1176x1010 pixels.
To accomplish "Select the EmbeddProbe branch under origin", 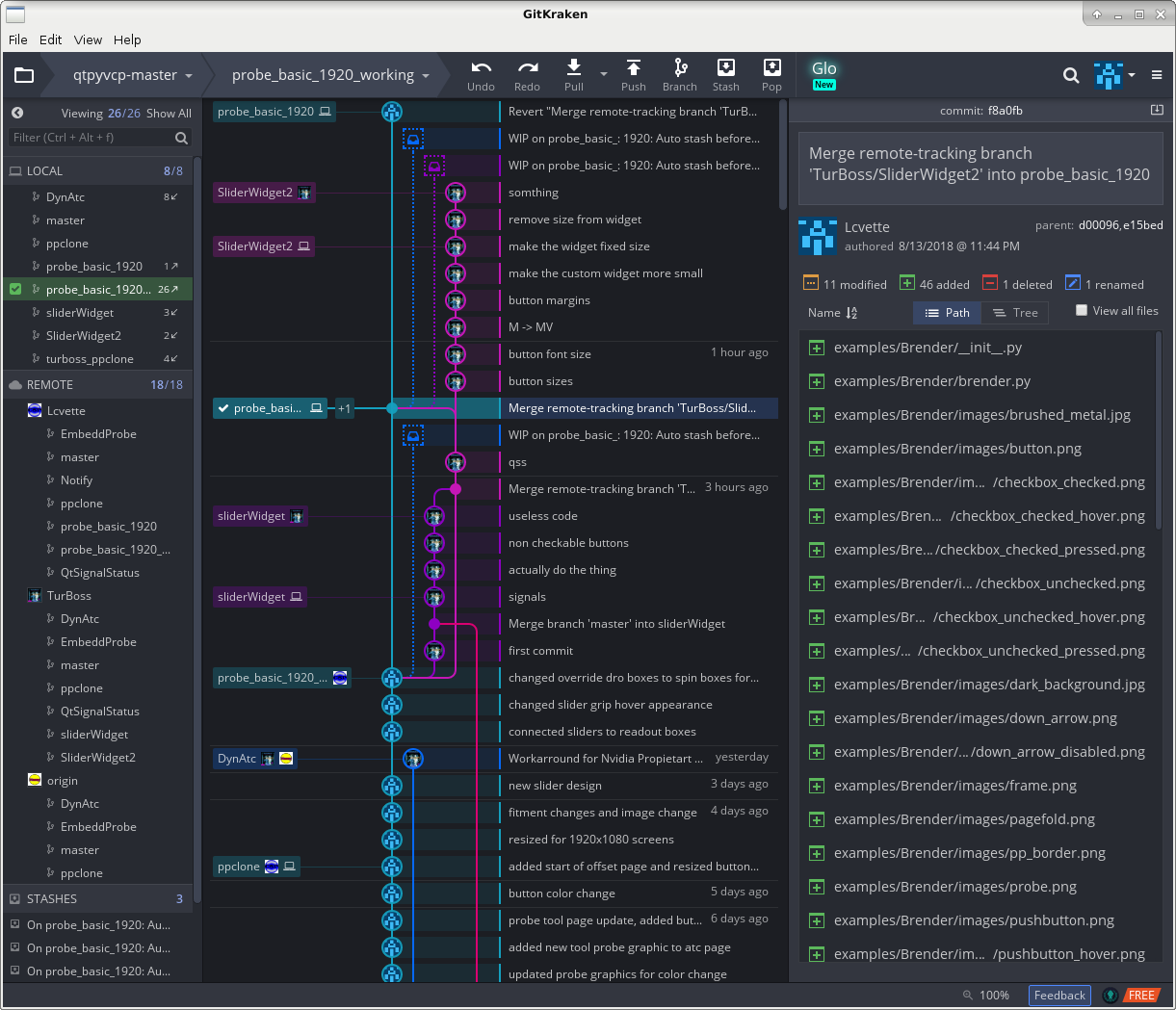I will 98,827.
